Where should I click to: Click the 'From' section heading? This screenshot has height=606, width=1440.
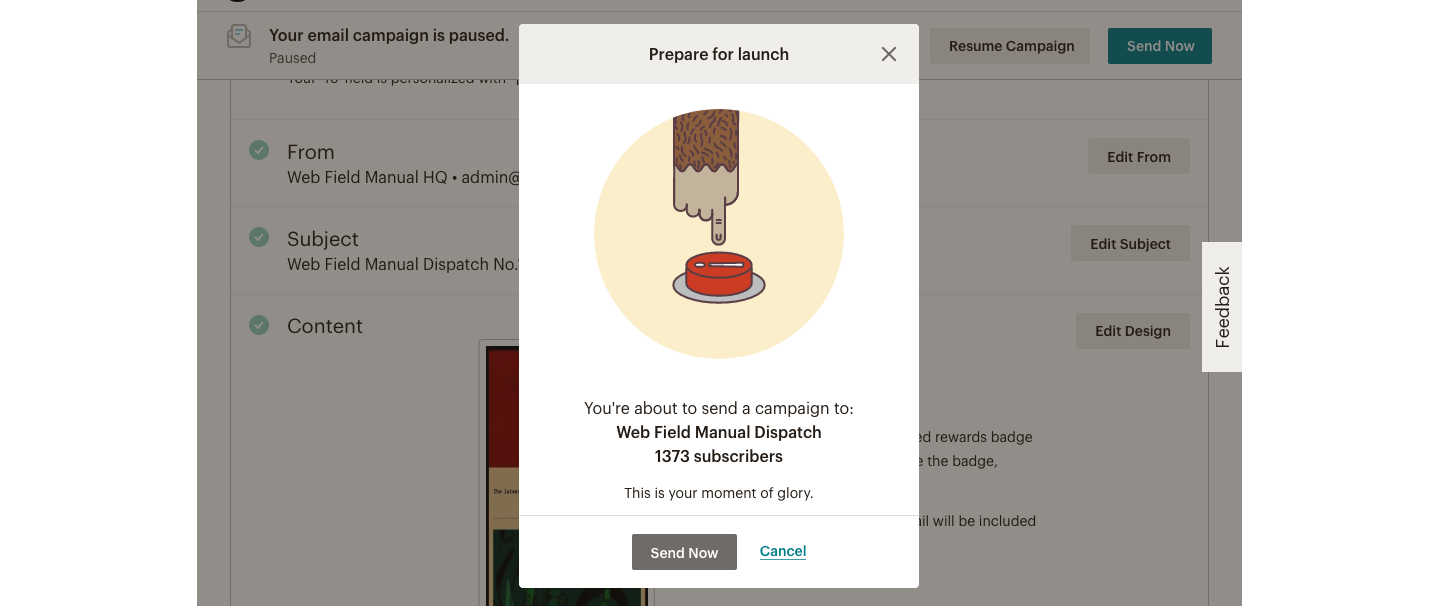click(x=311, y=152)
